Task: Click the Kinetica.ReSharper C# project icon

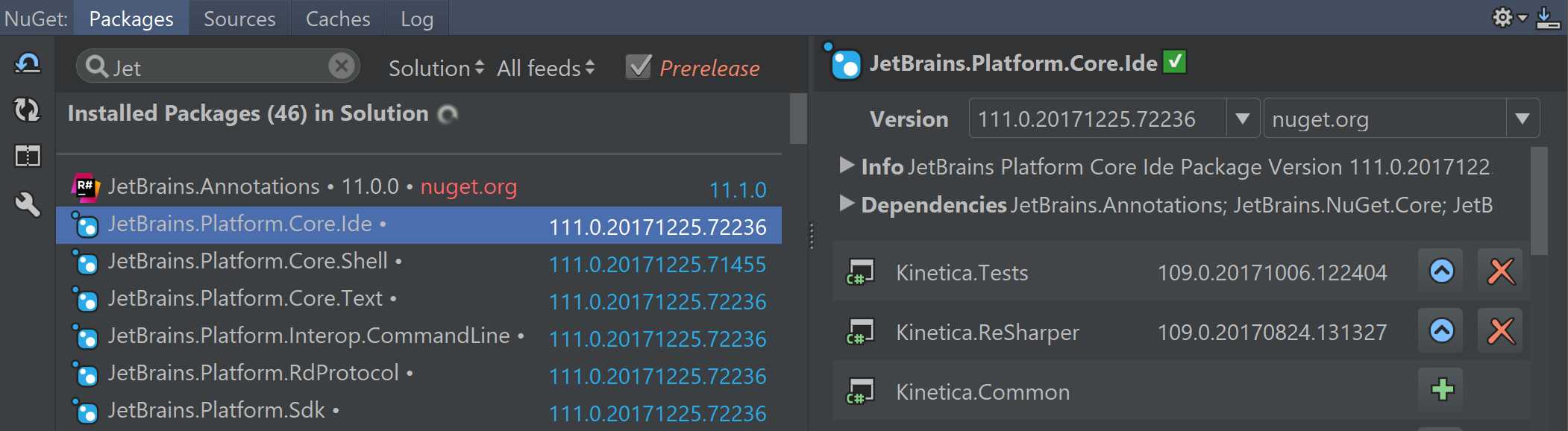Action: pos(860,332)
